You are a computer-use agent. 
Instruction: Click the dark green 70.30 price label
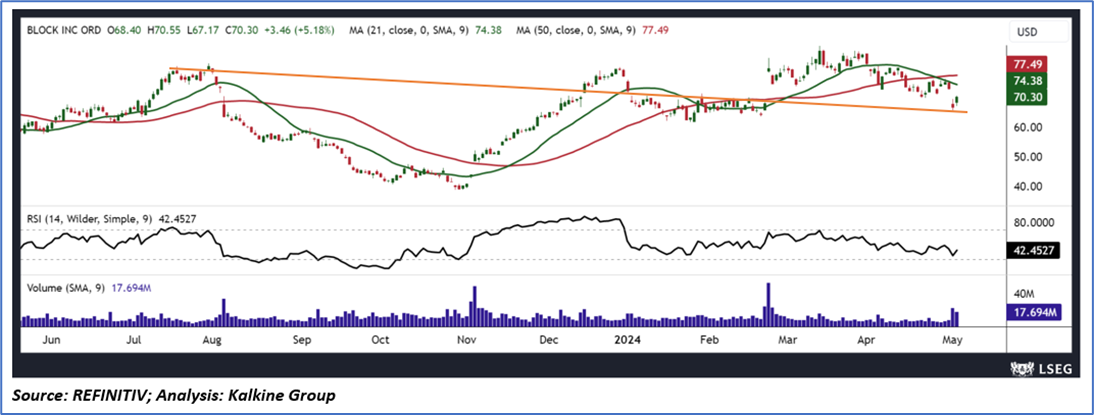click(x=1026, y=98)
